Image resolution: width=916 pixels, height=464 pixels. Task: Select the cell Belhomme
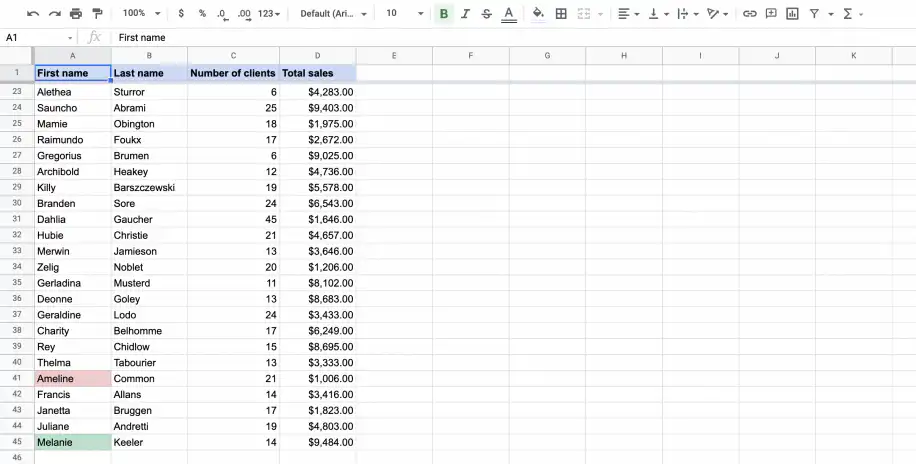tap(149, 330)
